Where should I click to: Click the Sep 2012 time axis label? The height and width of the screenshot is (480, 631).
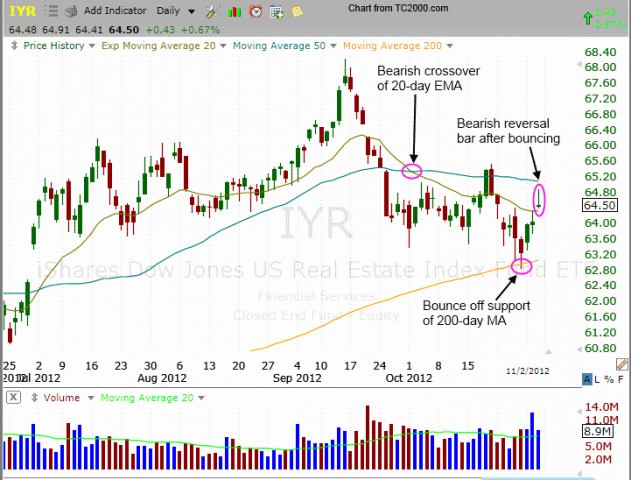pos(297,378)
